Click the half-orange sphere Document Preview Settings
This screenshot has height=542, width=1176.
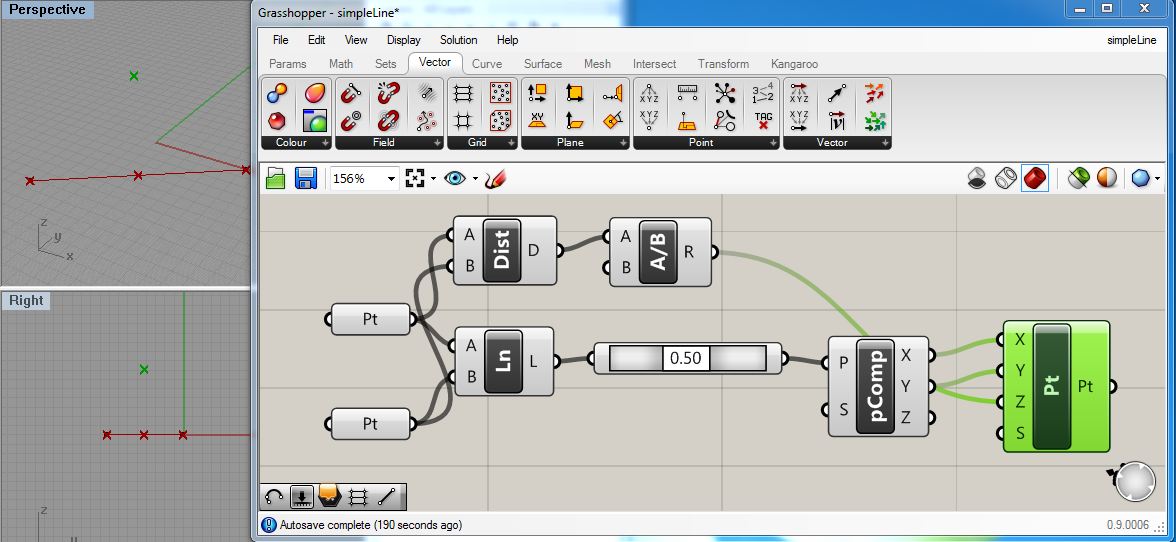point(1107,178)
